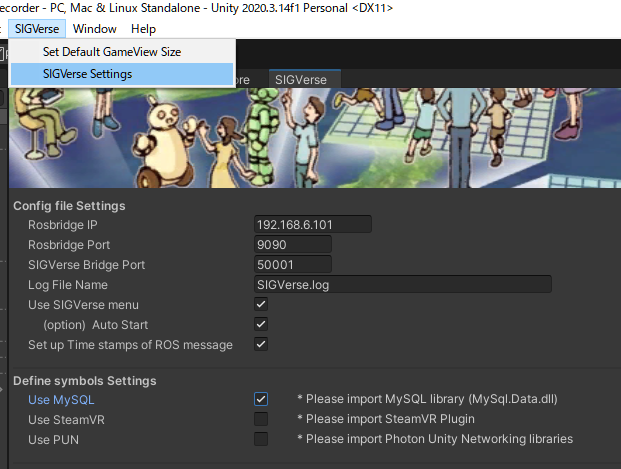Toggle the Auto Start option checkbox

261,324
